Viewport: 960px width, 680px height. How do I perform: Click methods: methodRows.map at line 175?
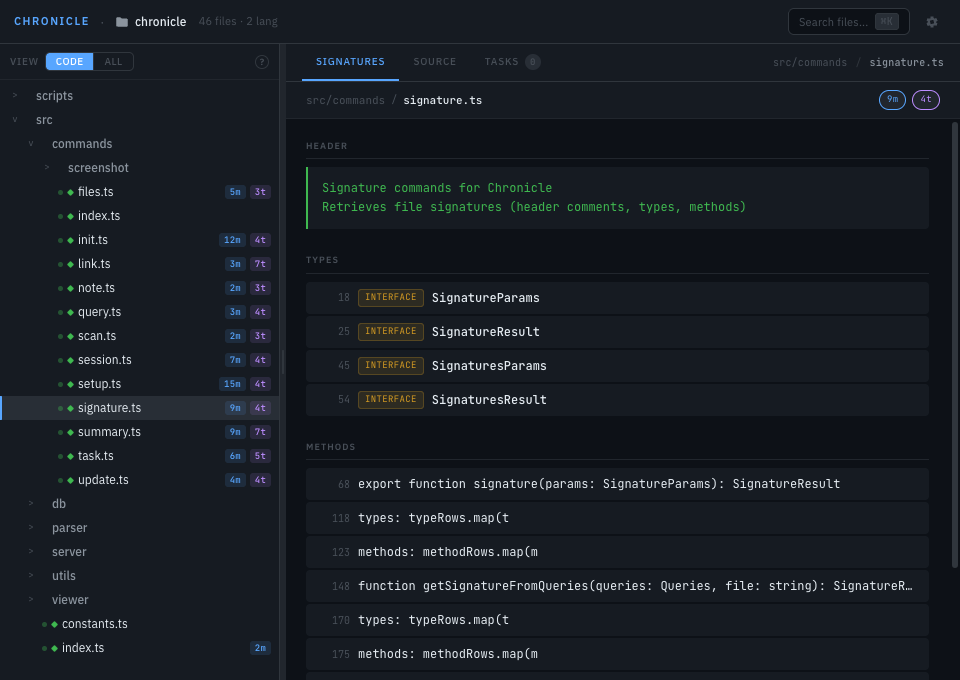click(x=617, y=654)
